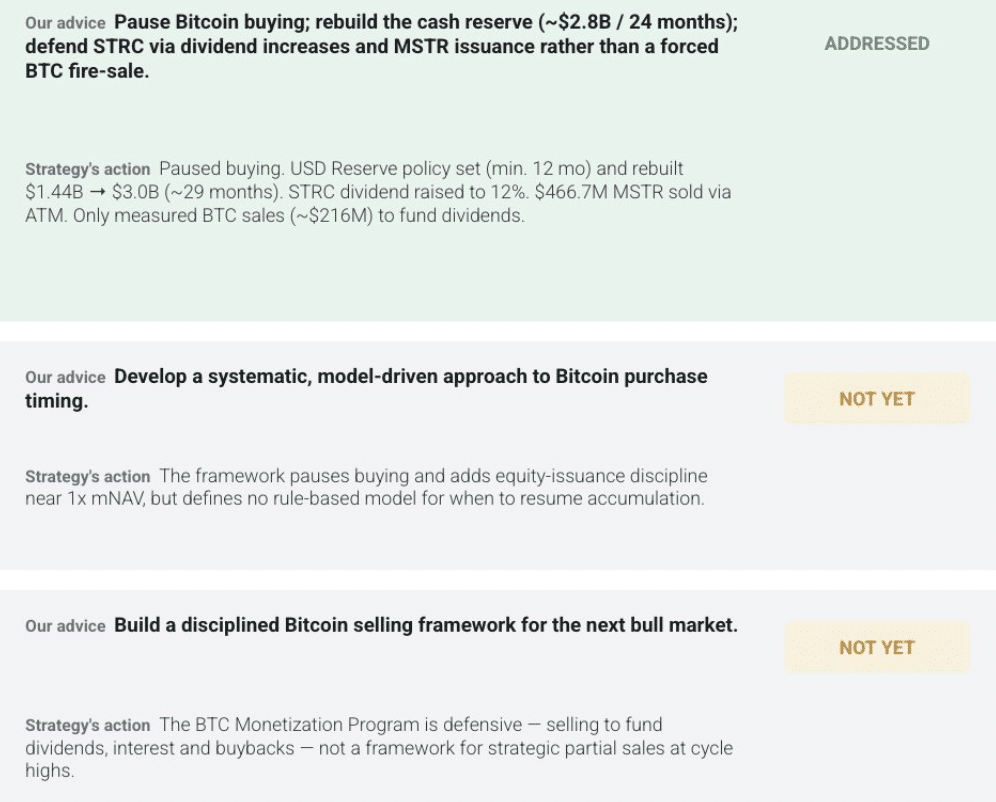The width and height of the screenshot is (996, 802).
Task: Click "Our advice" label before "Develop a systematic"
Action: pos(65,377)
